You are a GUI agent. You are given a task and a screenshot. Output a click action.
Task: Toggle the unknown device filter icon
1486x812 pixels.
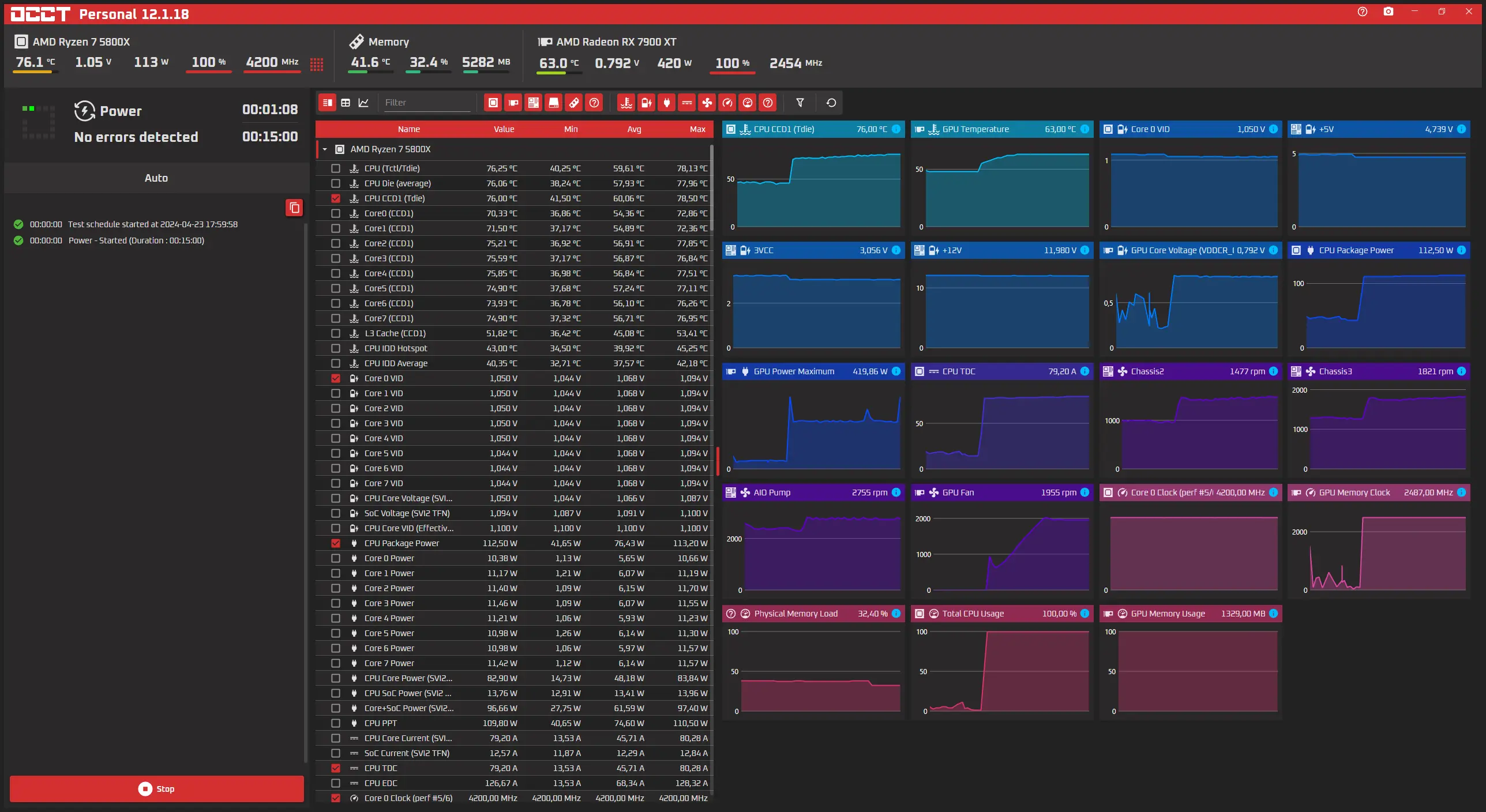click(594, 103)
